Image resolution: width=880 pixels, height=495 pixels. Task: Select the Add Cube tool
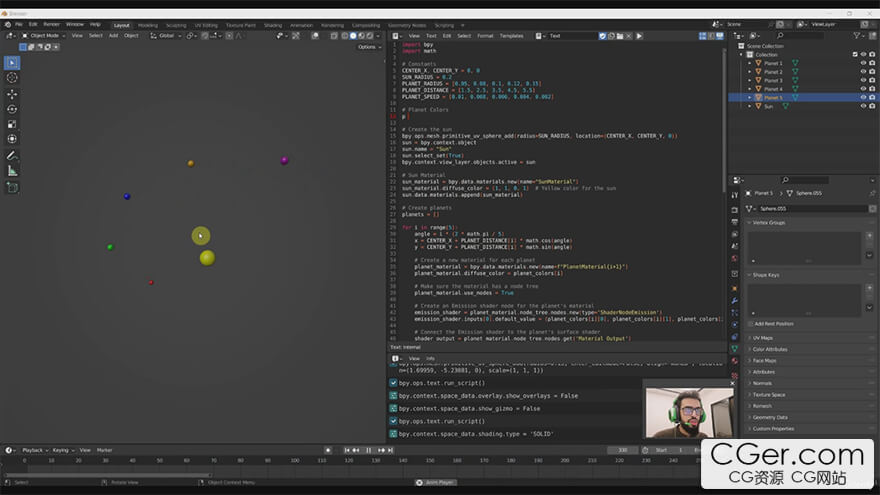12,187
